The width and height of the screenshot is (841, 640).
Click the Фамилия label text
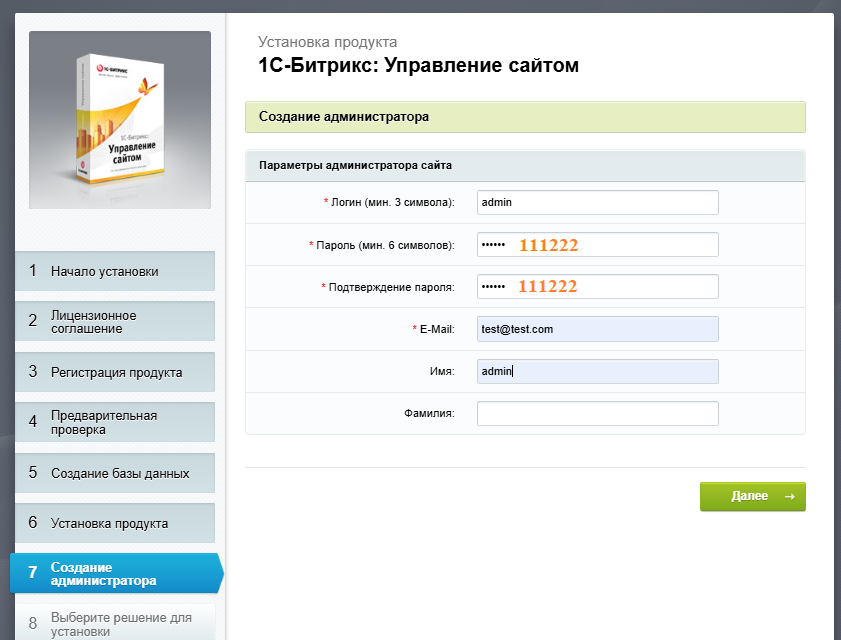(x=429, y=413)
